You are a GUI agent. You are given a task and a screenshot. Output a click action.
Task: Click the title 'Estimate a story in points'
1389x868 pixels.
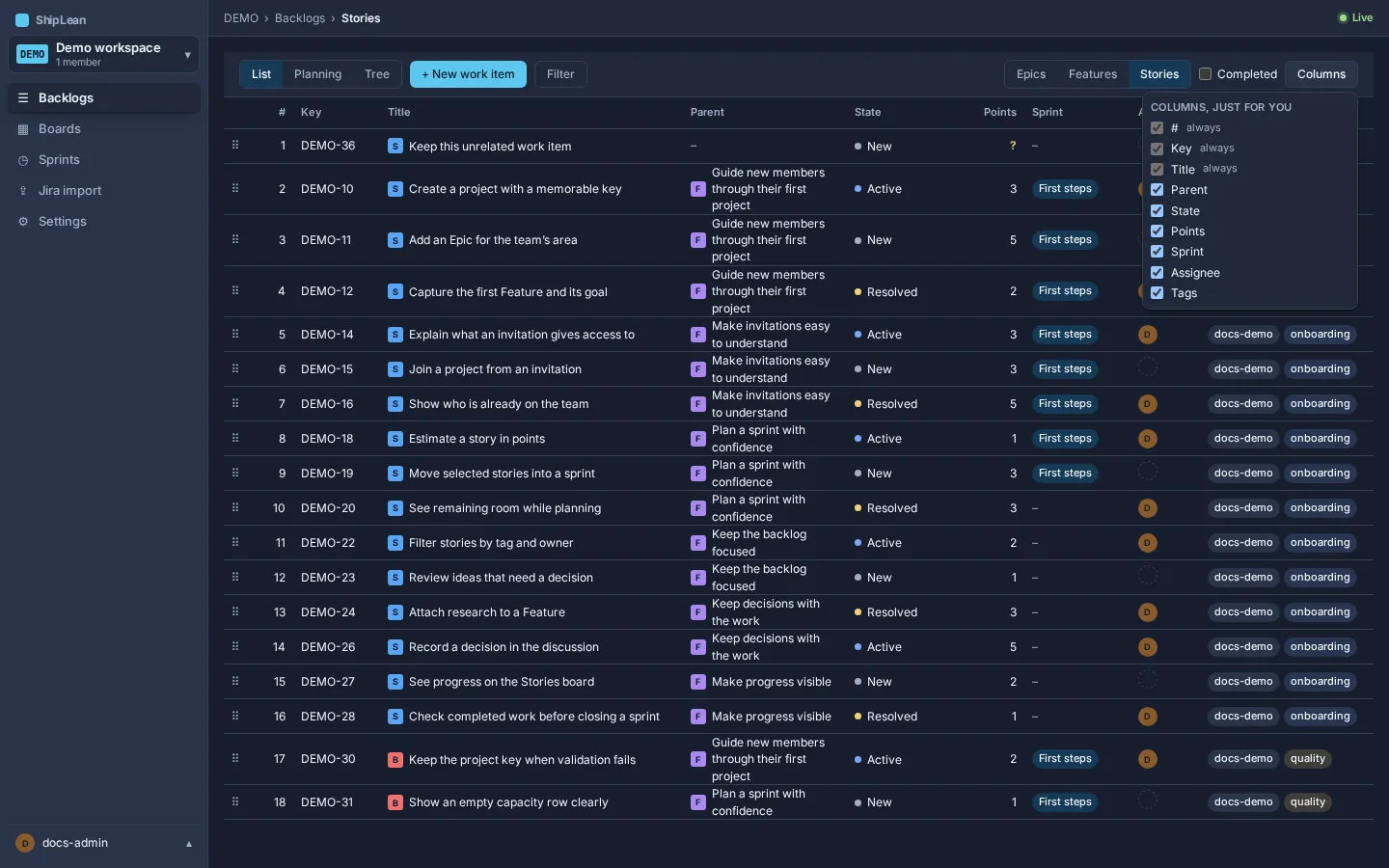(x=477, y=439)
